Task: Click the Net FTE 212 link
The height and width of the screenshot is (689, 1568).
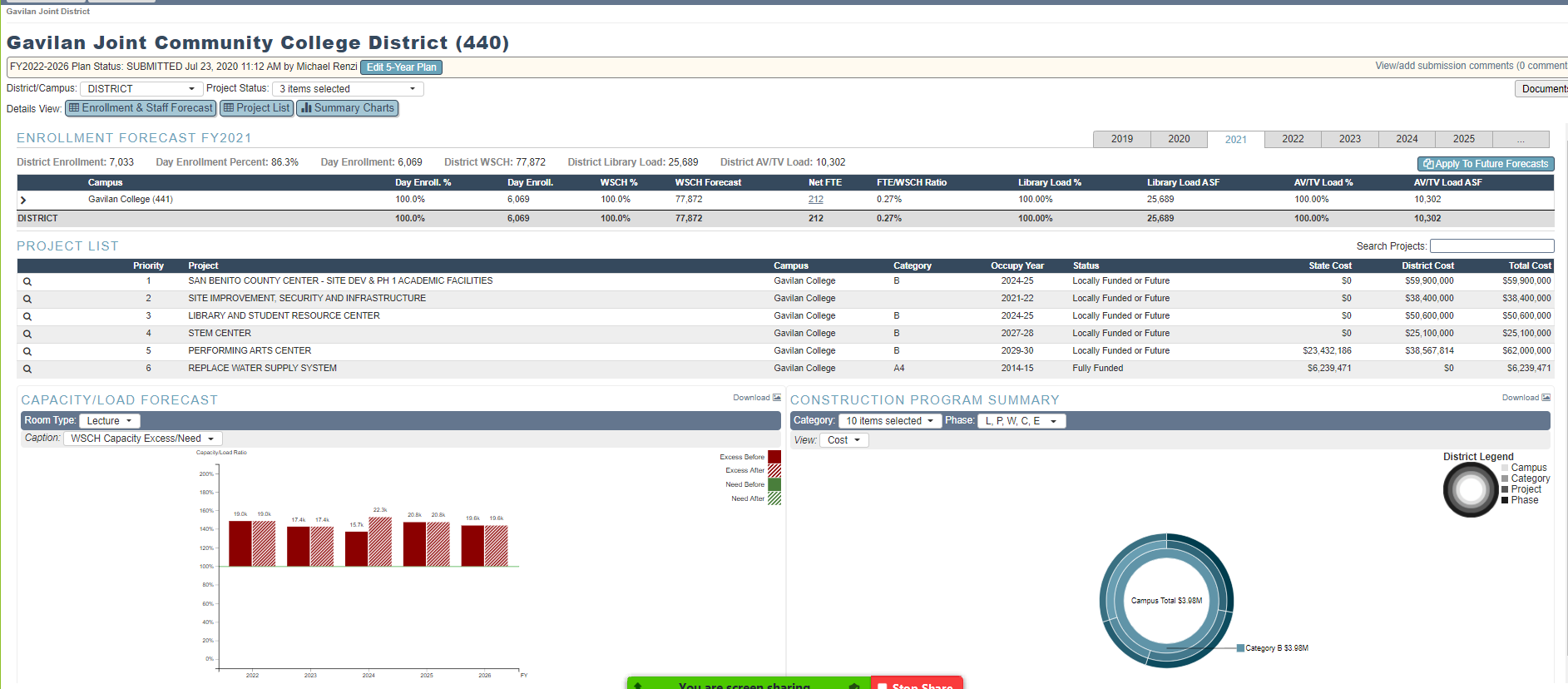Action: (x=815, y=200)
